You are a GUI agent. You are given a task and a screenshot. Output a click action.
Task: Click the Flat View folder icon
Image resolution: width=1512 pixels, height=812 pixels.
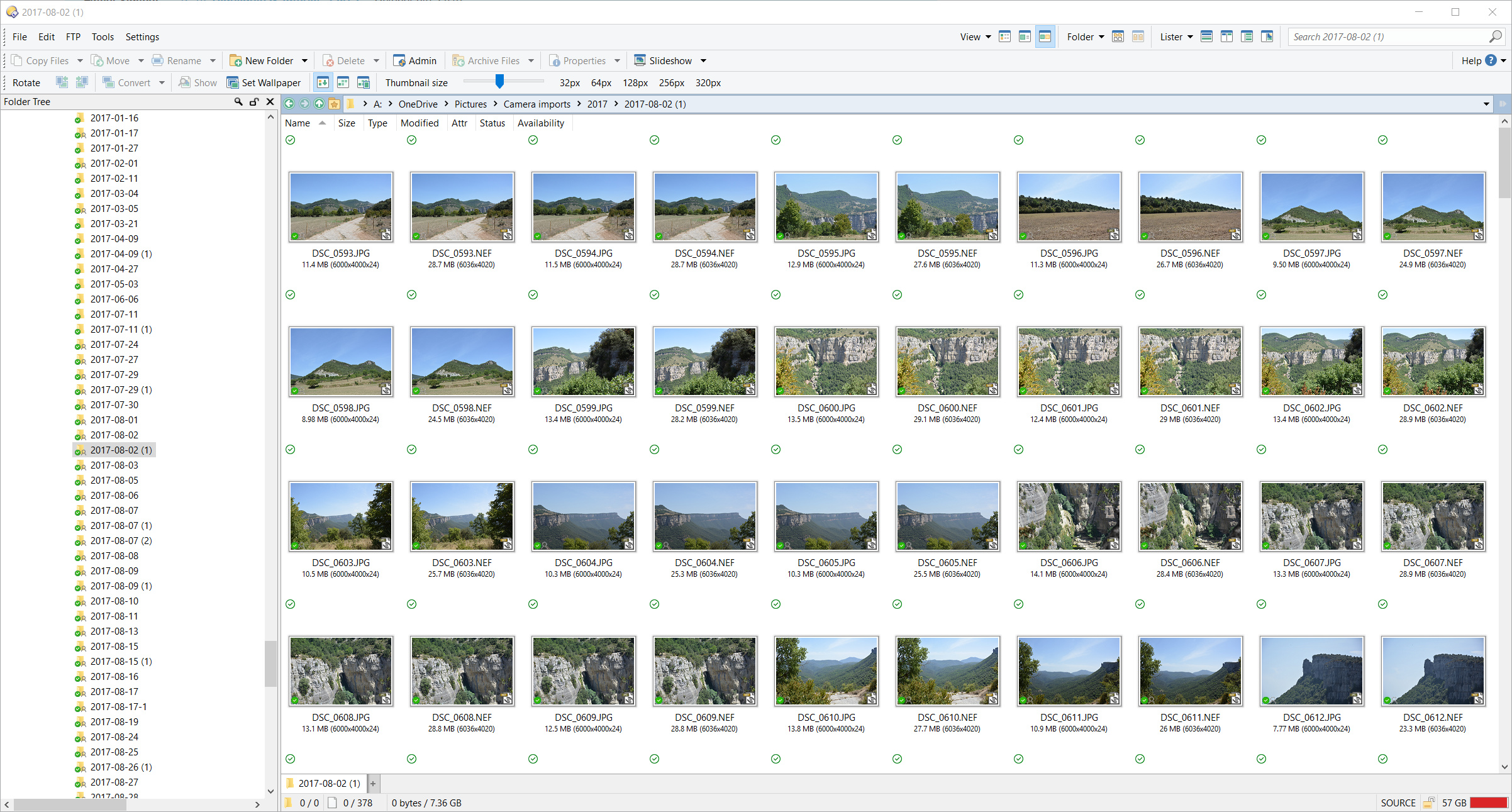coord(1118,37)
